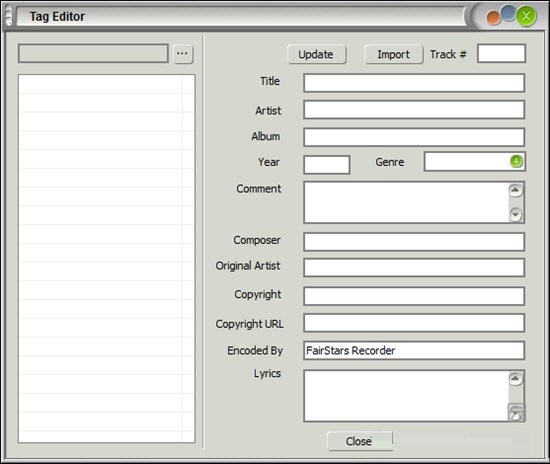Screen dimensions: 550x464
Task: Click the Close button
Action: click(x=360, y=441)
